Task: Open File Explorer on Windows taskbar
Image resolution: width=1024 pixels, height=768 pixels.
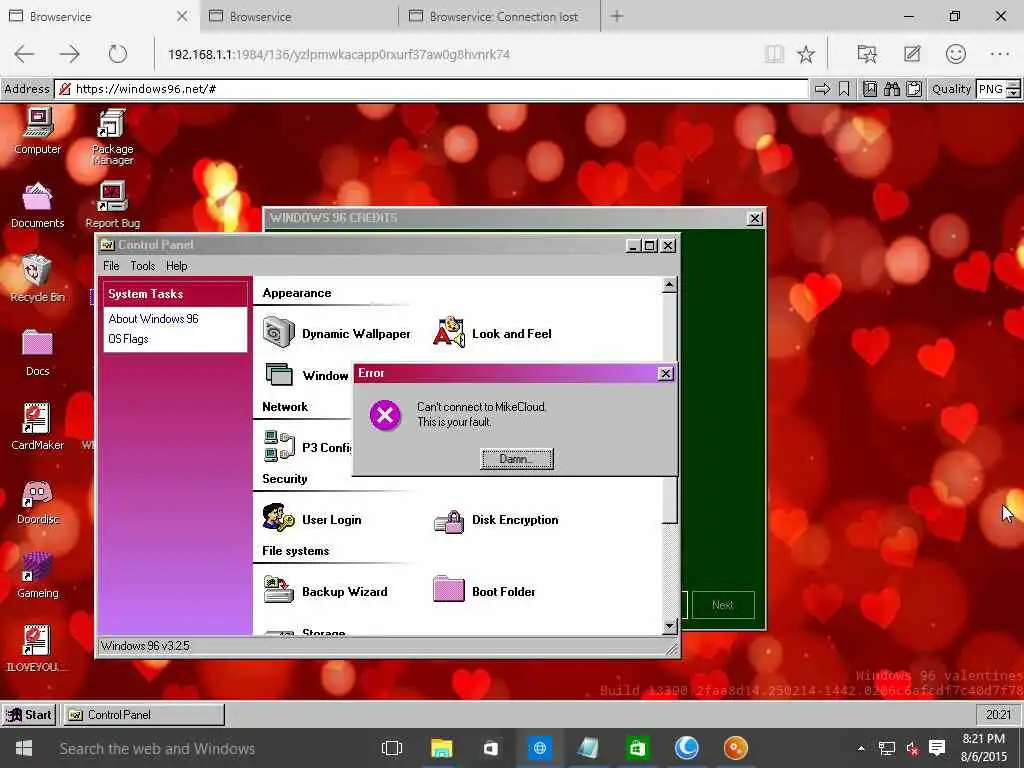Action: (441, 748)
